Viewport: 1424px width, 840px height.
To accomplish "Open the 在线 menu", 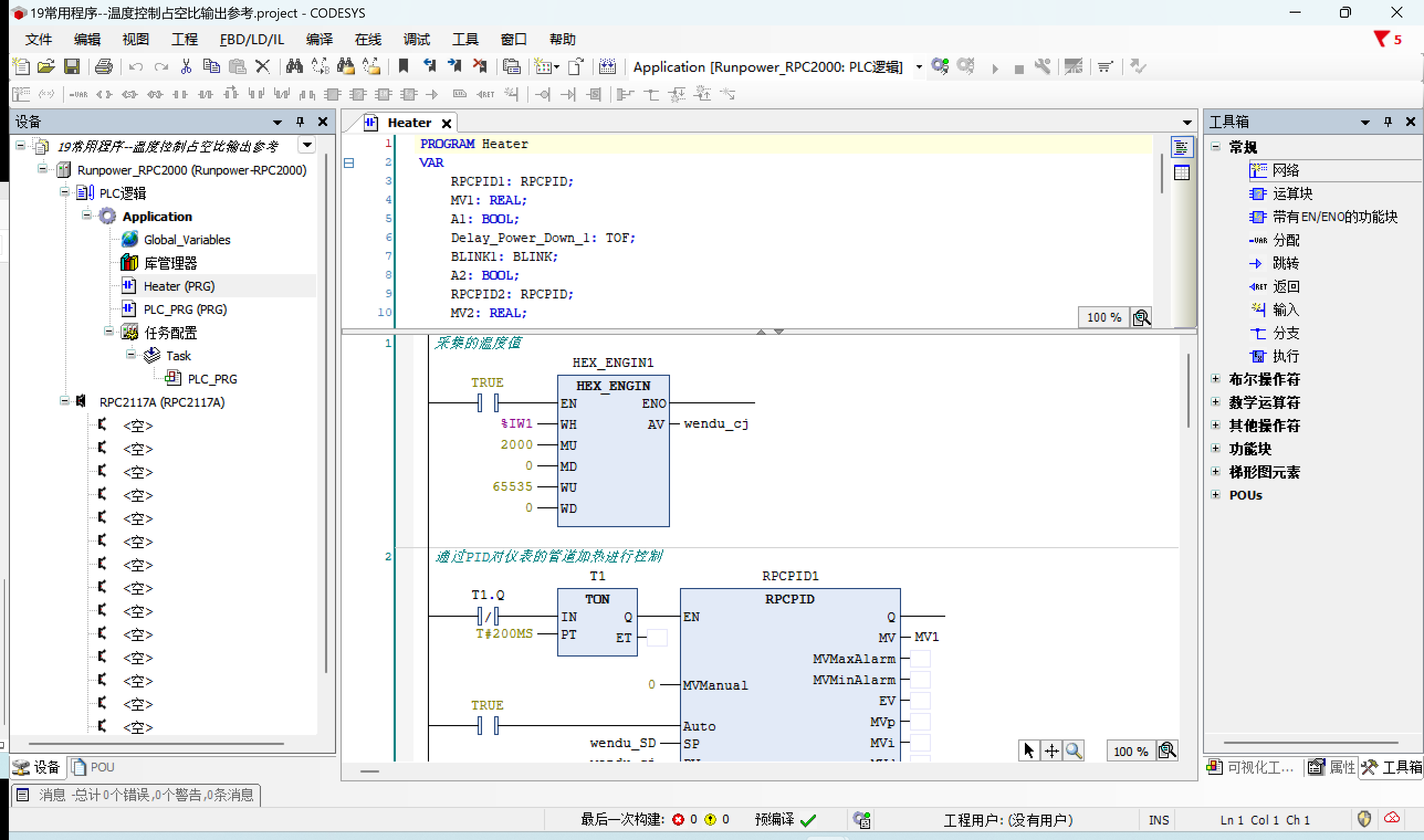I will [x=368, y=40].
